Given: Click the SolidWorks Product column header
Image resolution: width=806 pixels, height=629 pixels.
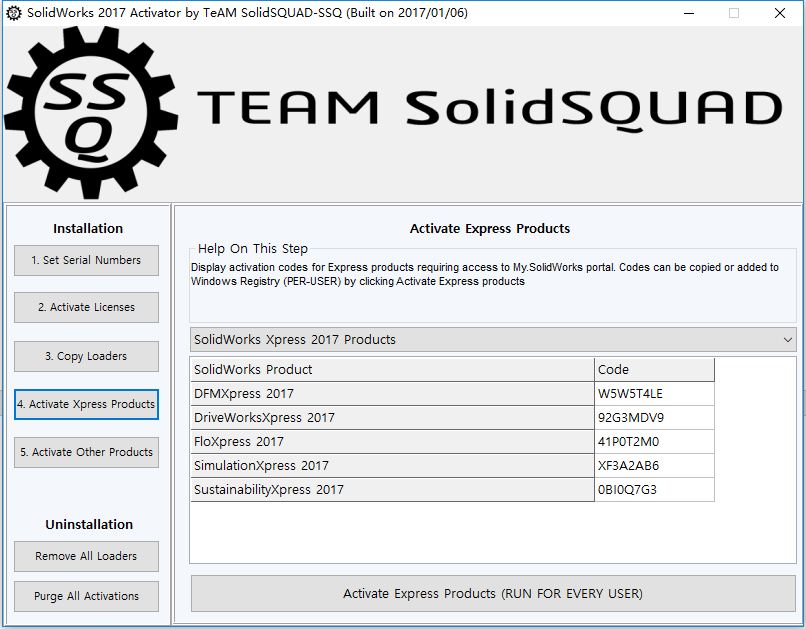Looking at the screenshot, I should point(392,369).
